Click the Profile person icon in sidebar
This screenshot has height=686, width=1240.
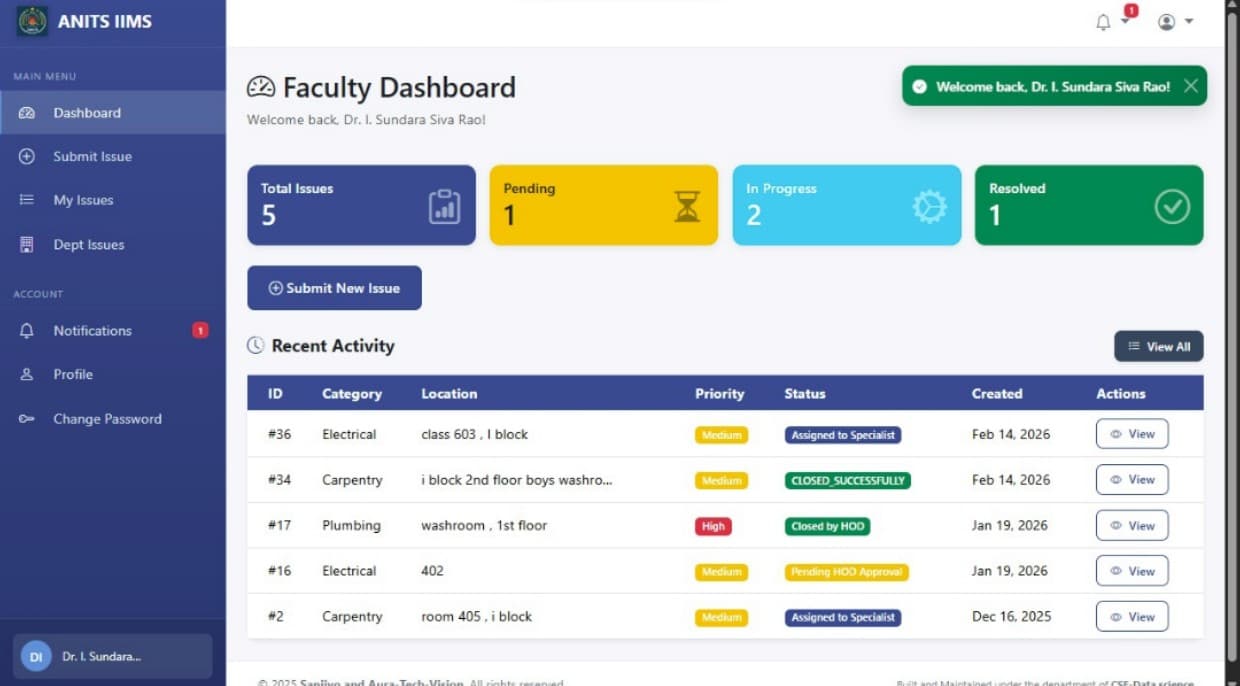coord(27,374)
